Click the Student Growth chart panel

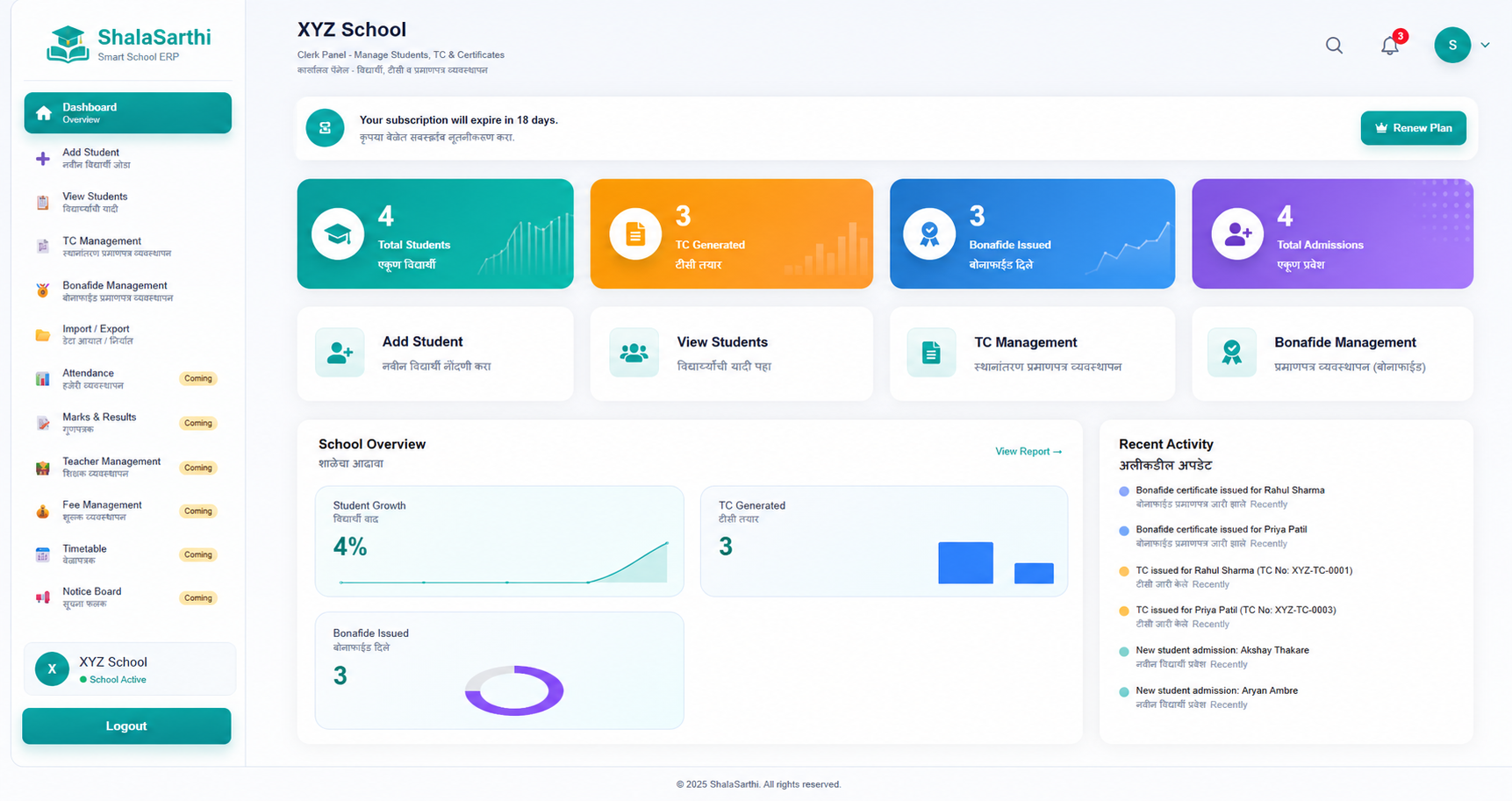pos(499,541)
